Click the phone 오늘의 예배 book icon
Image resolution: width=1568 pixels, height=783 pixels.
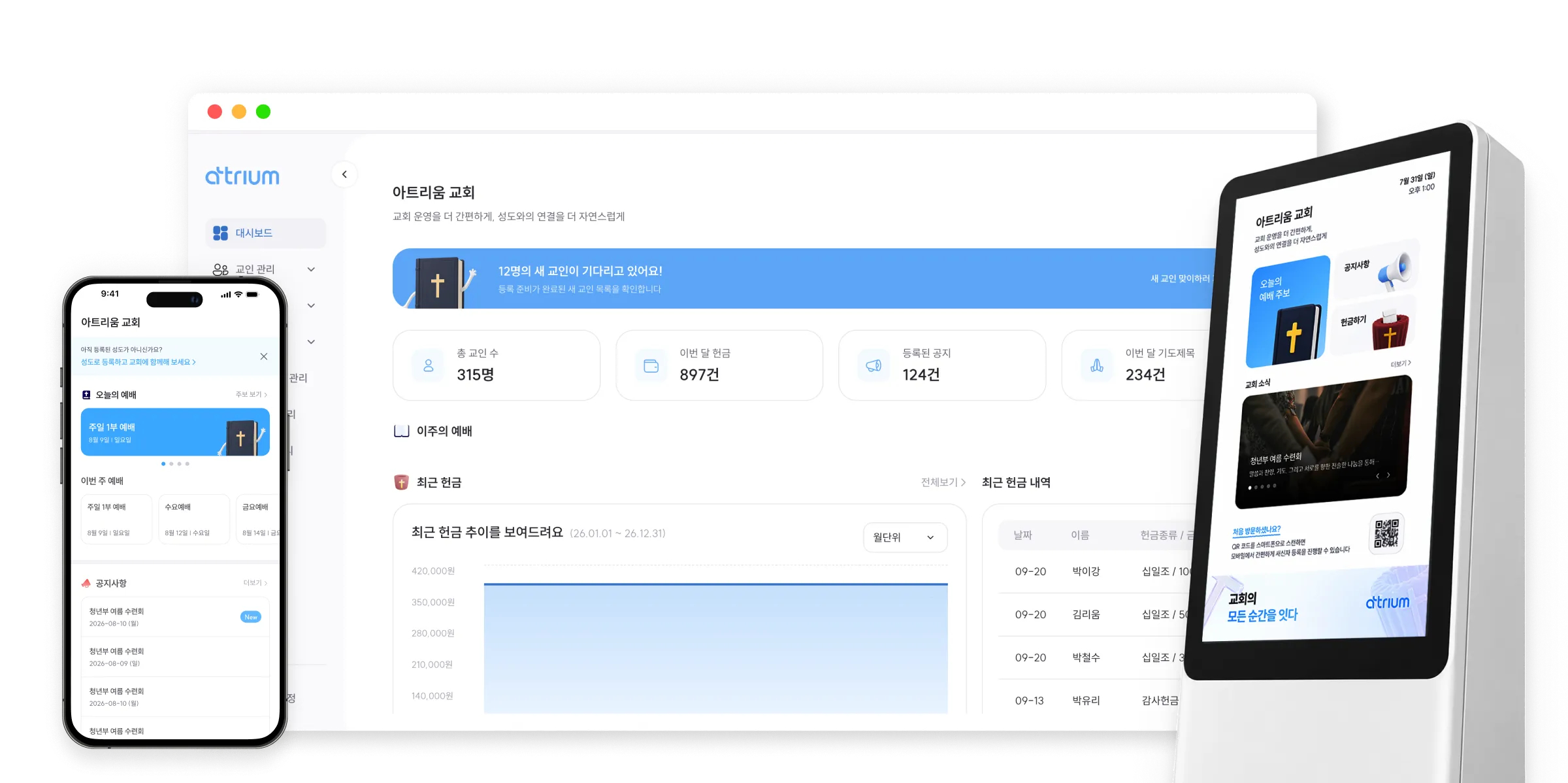pos(86,395)
